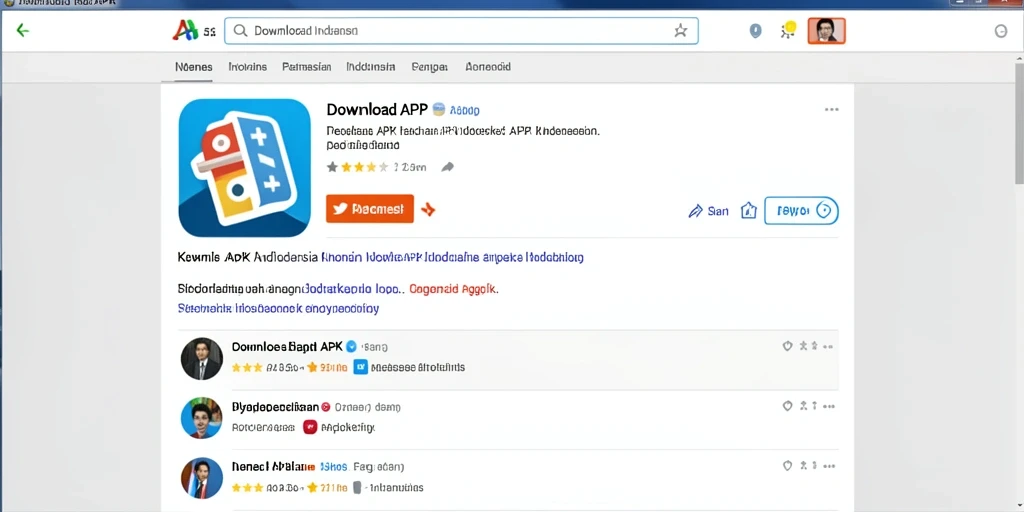The image size is (1024, 512).
Task: Open three-dot menu of Download APP card
Action: [x=831, y=110]
